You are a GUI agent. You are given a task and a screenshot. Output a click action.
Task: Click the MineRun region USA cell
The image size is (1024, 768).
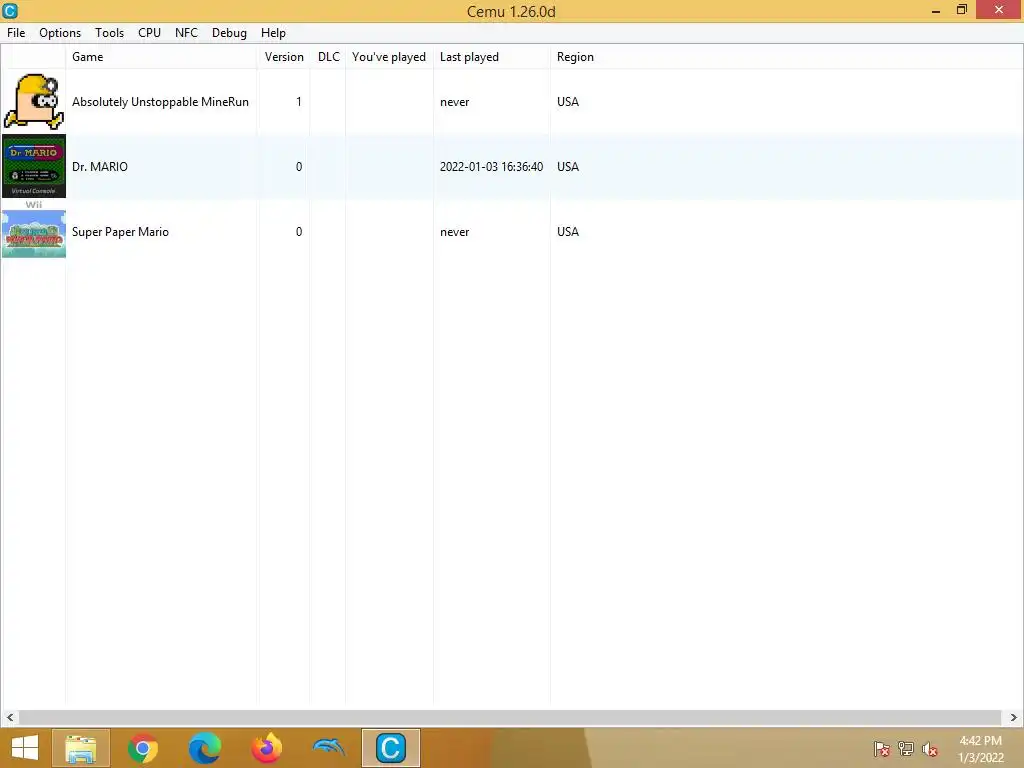[x=568, y=102]
